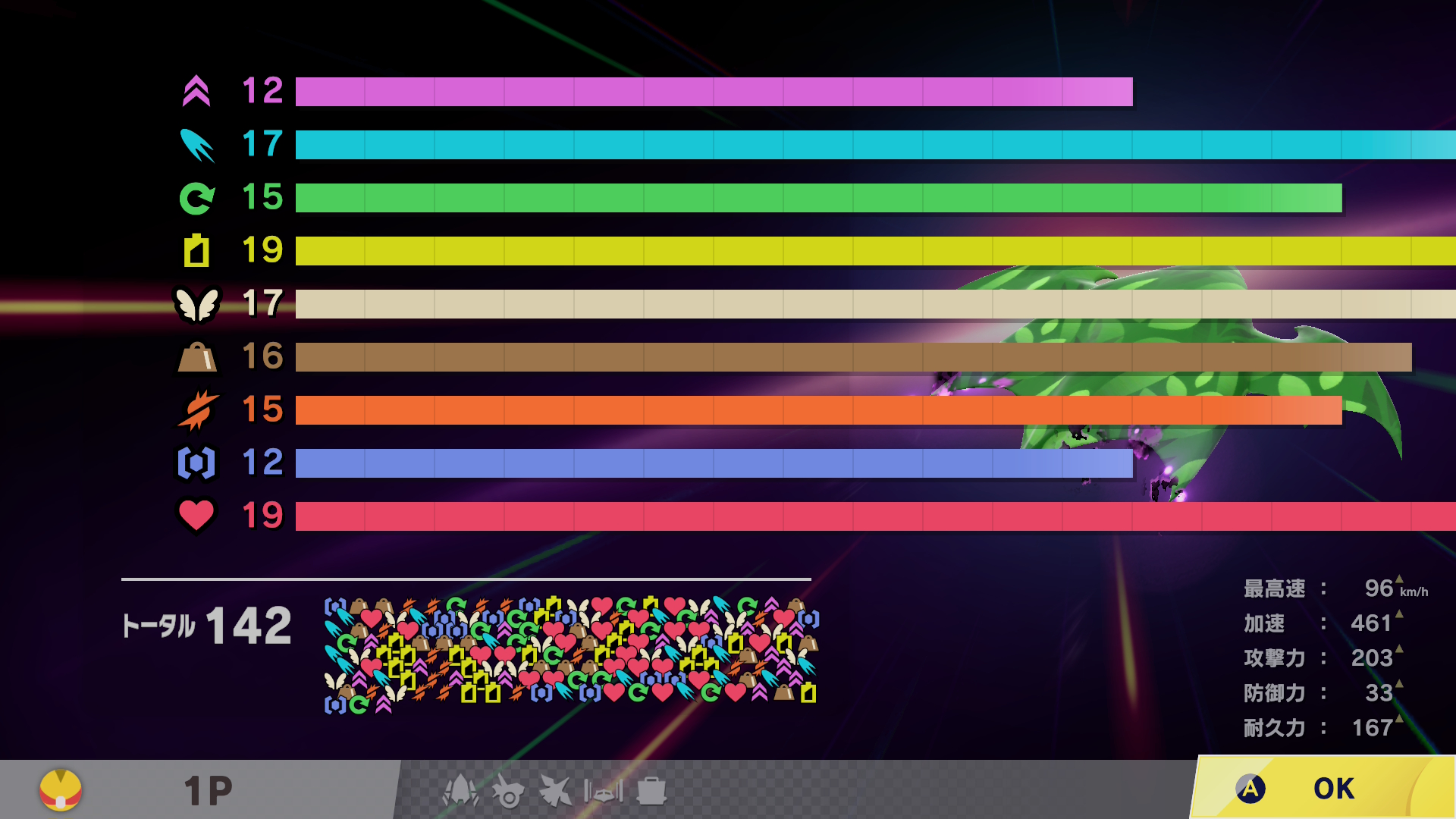Click the red heart HP stat icon

tap(196, 516)
